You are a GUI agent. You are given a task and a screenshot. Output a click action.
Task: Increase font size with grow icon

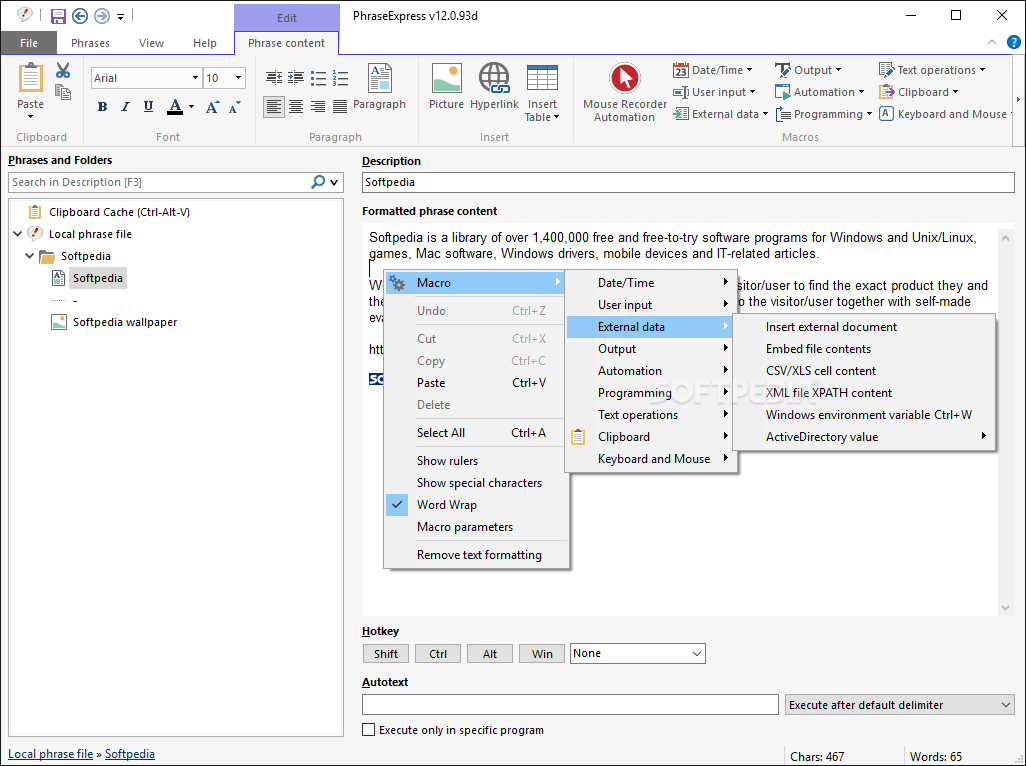(x=212, y=107)
